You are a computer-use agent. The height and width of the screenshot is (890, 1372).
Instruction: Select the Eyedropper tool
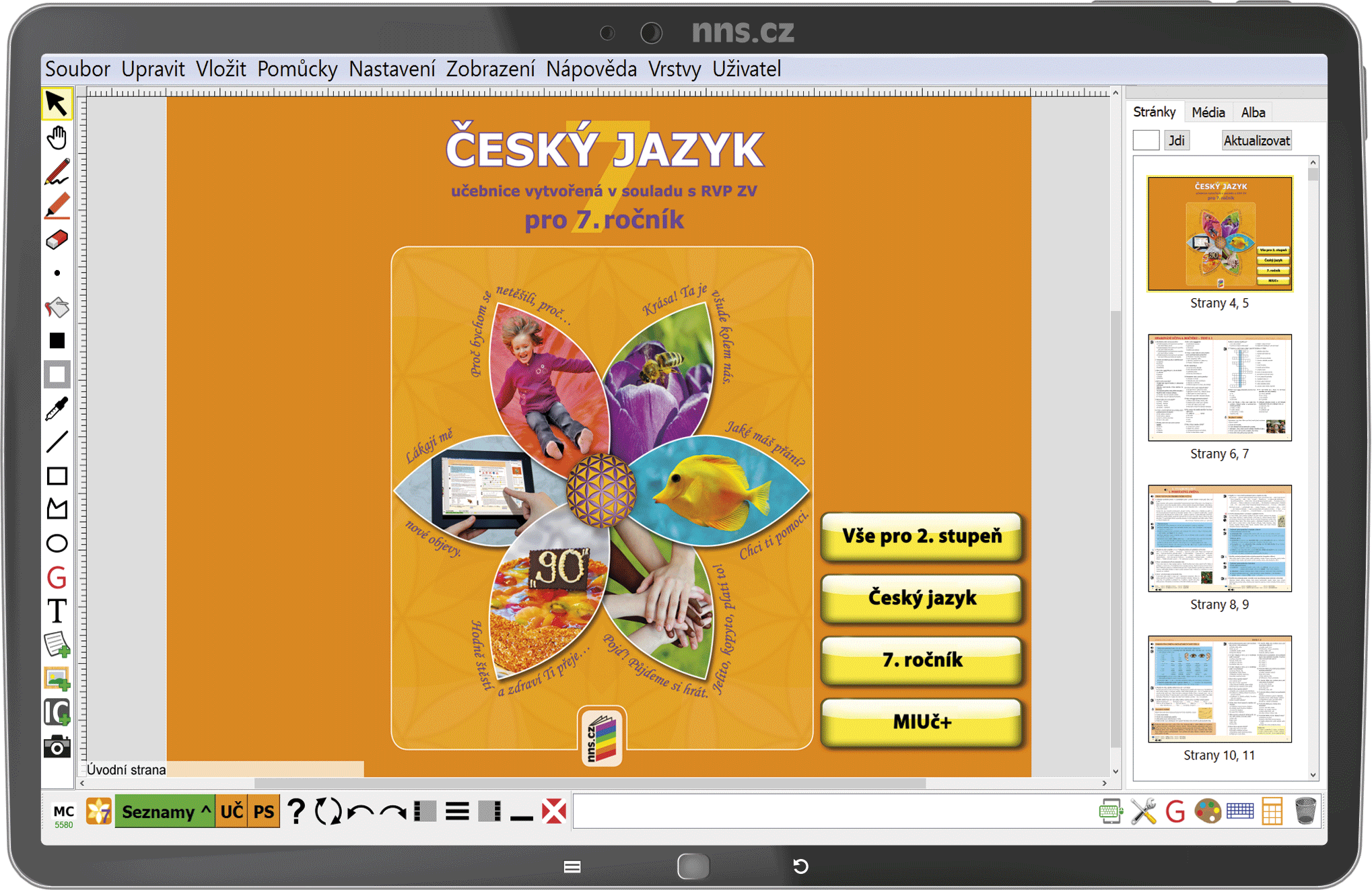[57, 409]
